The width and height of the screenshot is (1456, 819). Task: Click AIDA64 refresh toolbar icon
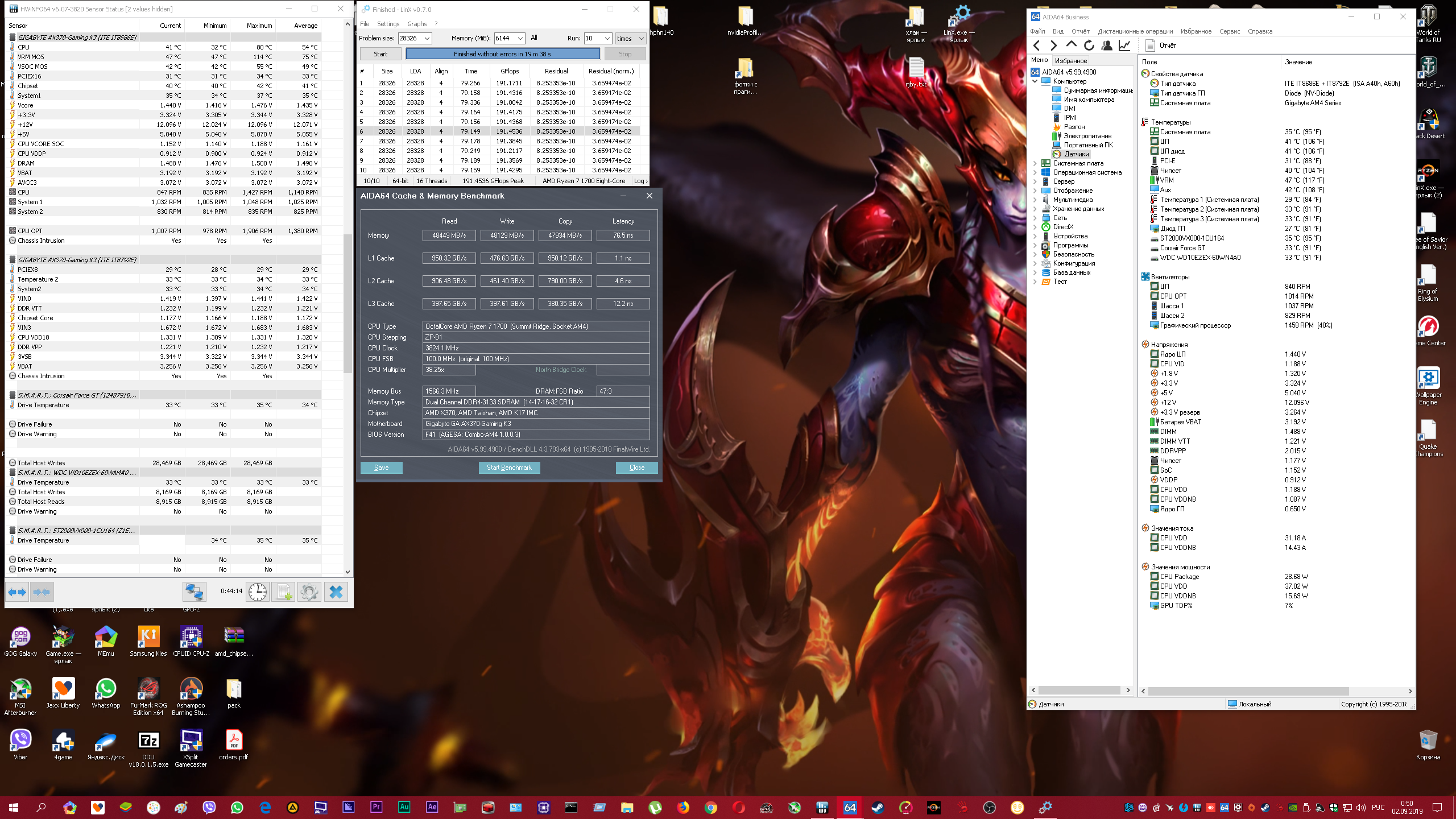[x=1089, y=45]
